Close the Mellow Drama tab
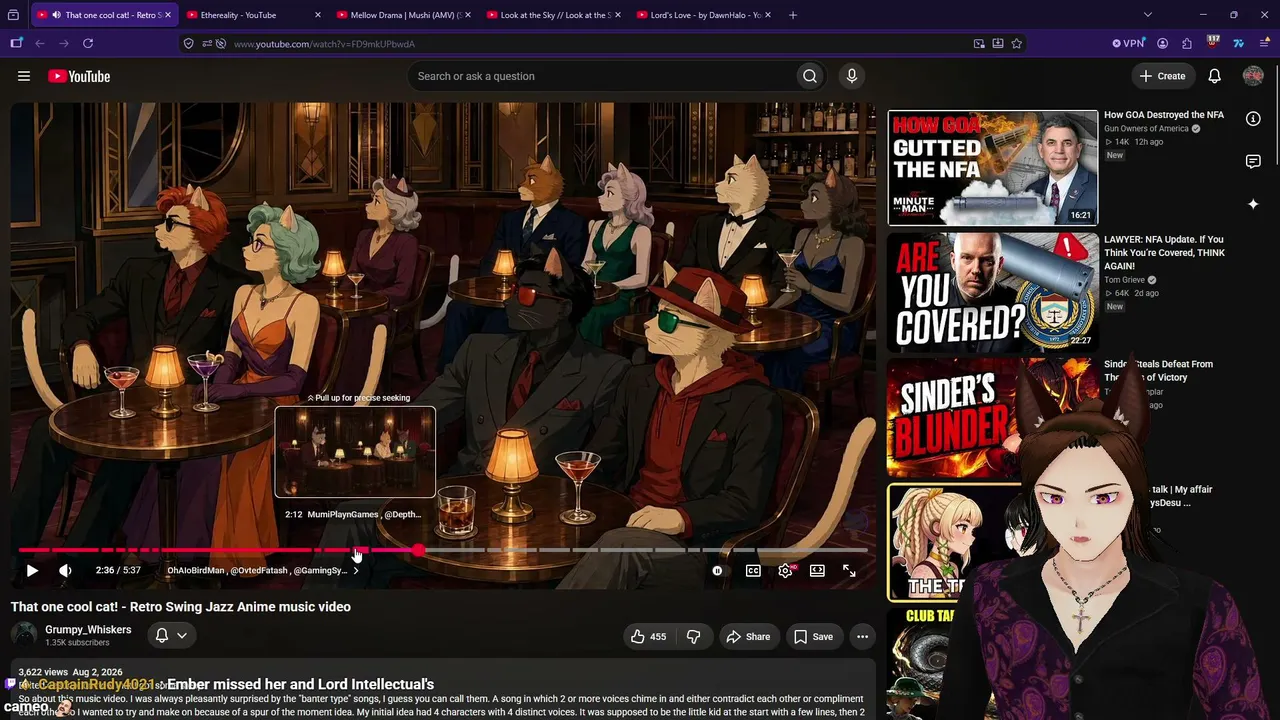This screenshot has height=720, width=1280. (x=468, y=15)
